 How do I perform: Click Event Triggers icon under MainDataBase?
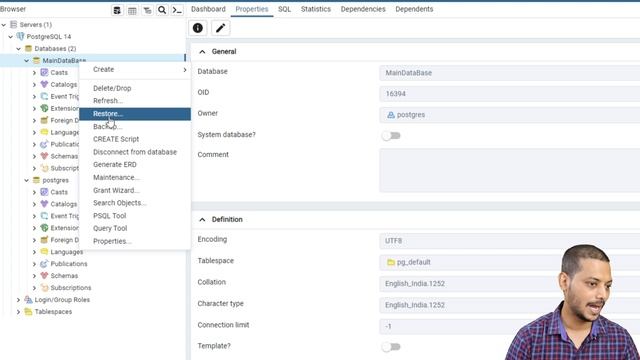click(x=44, y=96)
